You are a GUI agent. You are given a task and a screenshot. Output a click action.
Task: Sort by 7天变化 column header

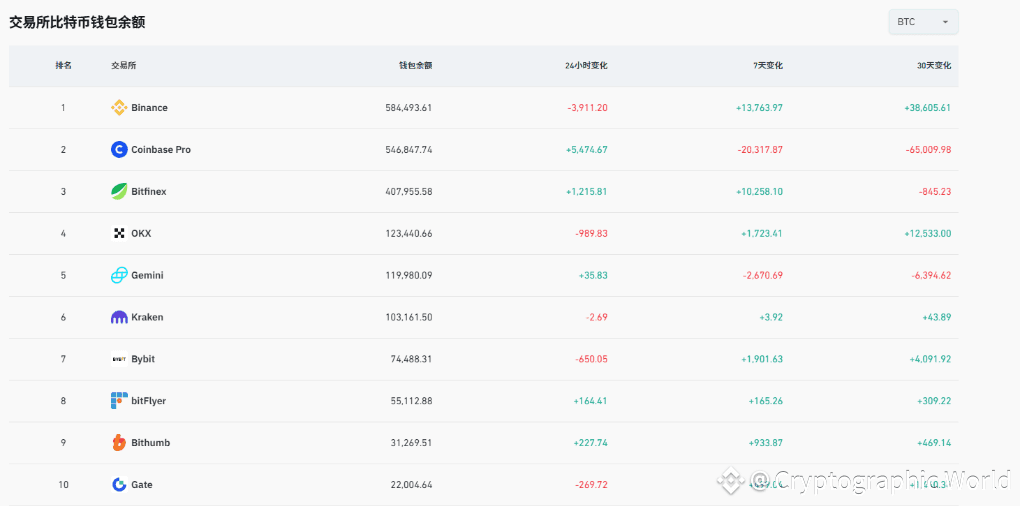[768, 66]
